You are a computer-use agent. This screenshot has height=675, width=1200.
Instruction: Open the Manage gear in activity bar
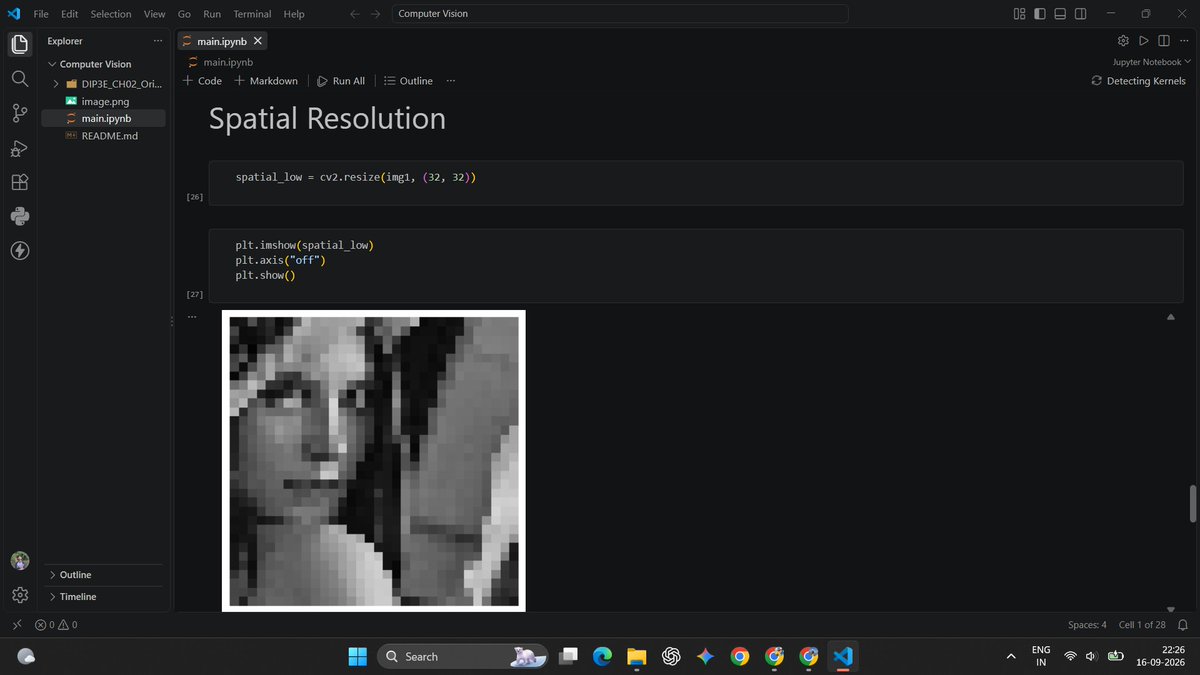(19, 595)
